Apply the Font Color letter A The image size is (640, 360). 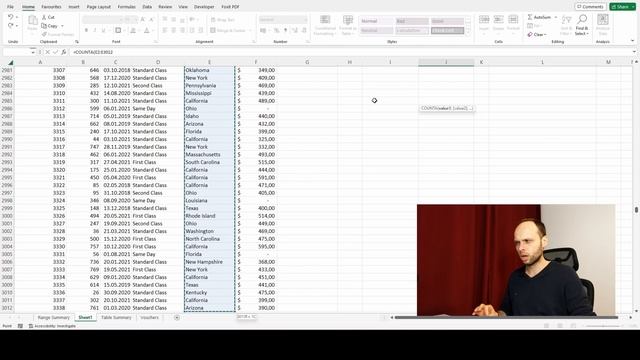pos(147,30)
